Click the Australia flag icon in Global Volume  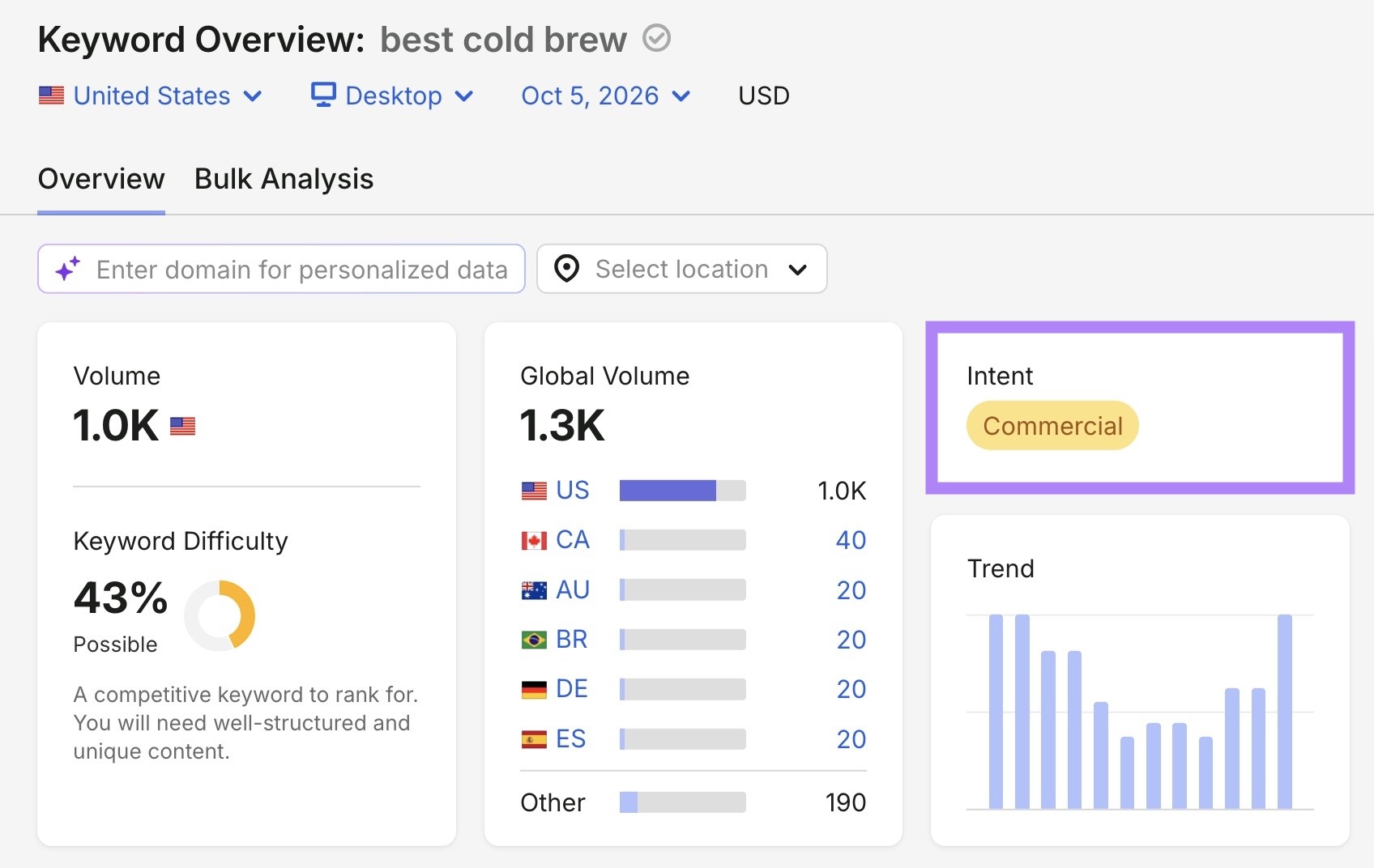534,590
